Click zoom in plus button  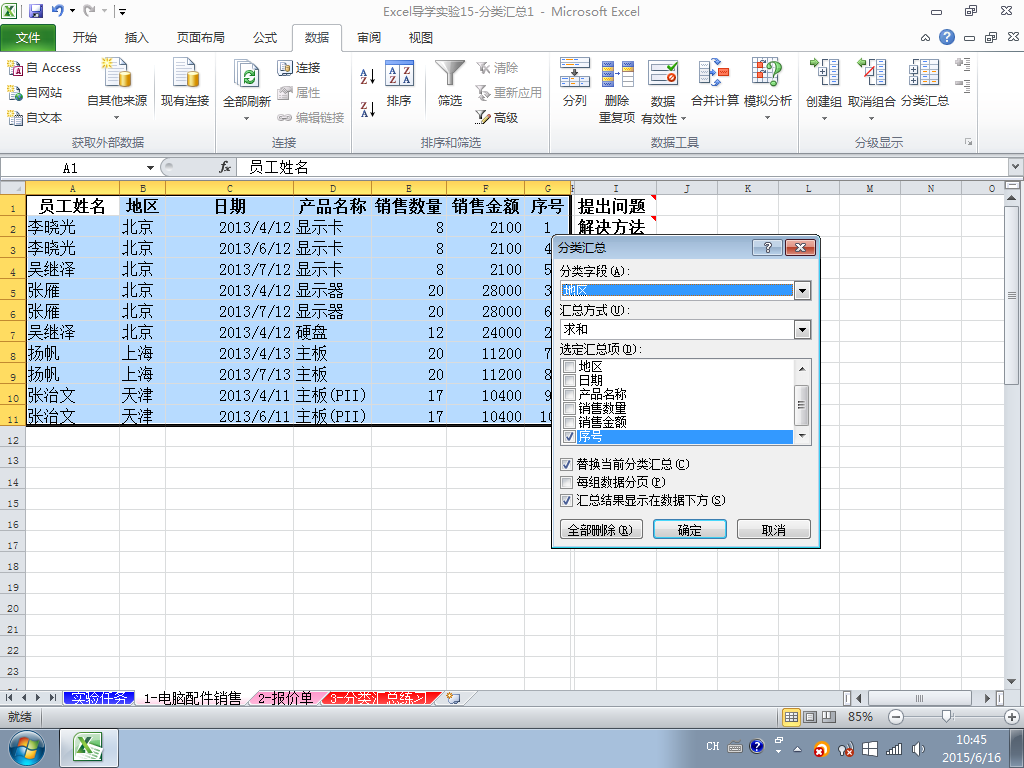(x=1012, y=716)
